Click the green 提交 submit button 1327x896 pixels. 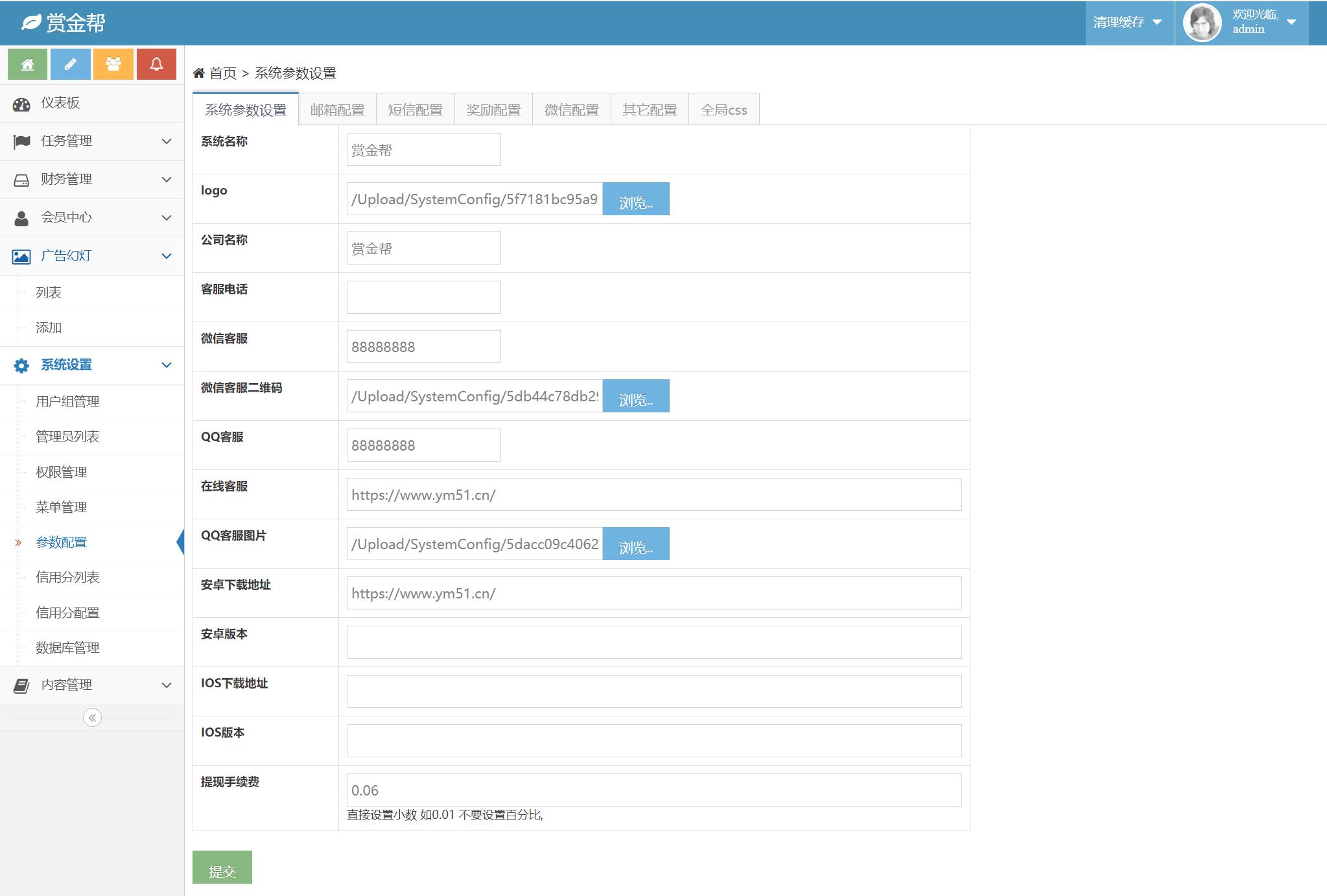pos(222,867)
